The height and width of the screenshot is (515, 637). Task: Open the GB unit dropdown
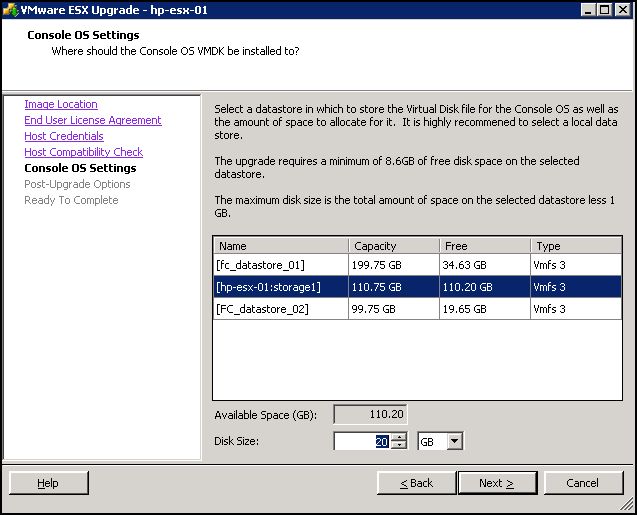pyautogui.click(x=454, y=441)
